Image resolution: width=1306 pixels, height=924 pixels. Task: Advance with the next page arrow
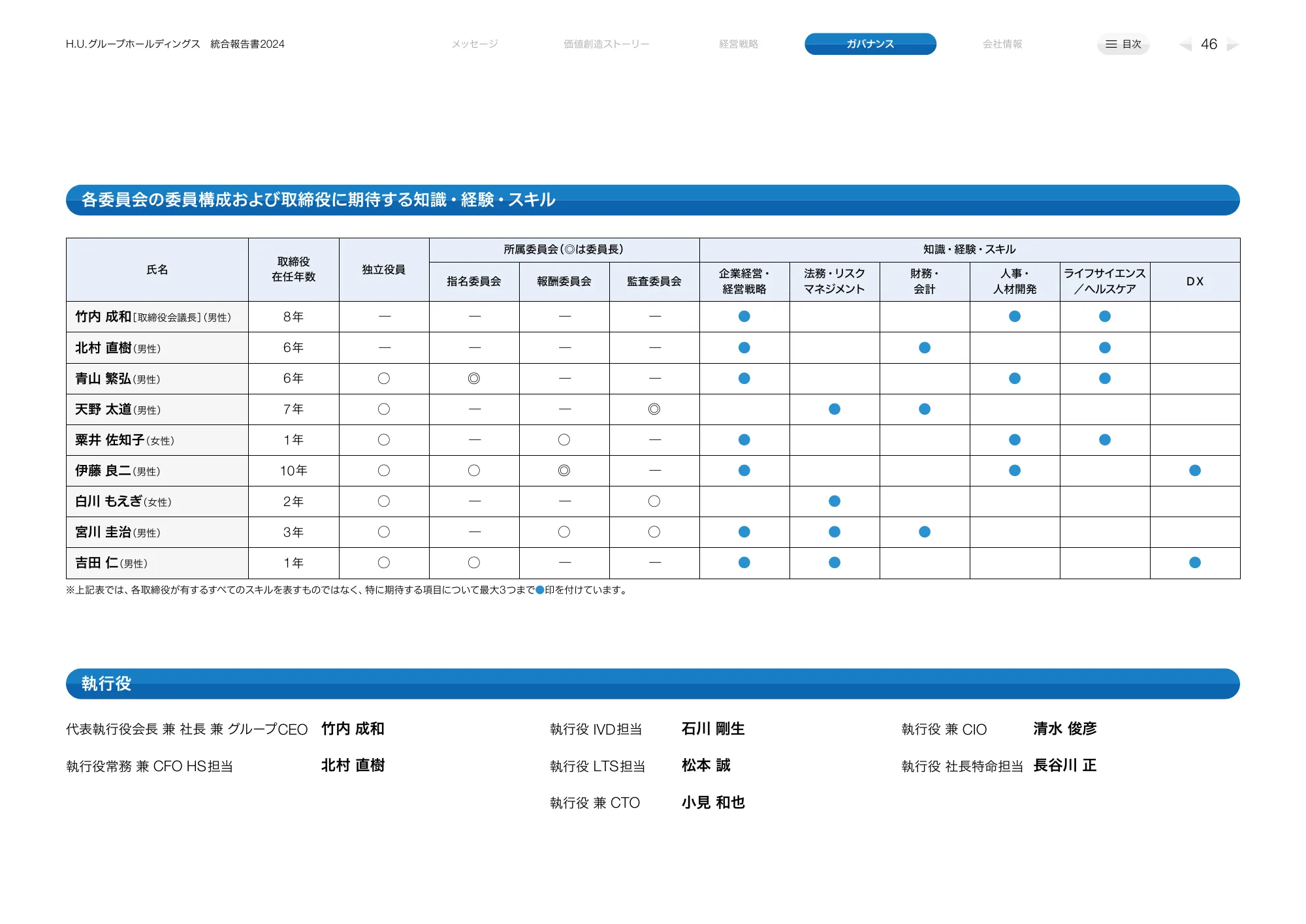coord(1234,44)
